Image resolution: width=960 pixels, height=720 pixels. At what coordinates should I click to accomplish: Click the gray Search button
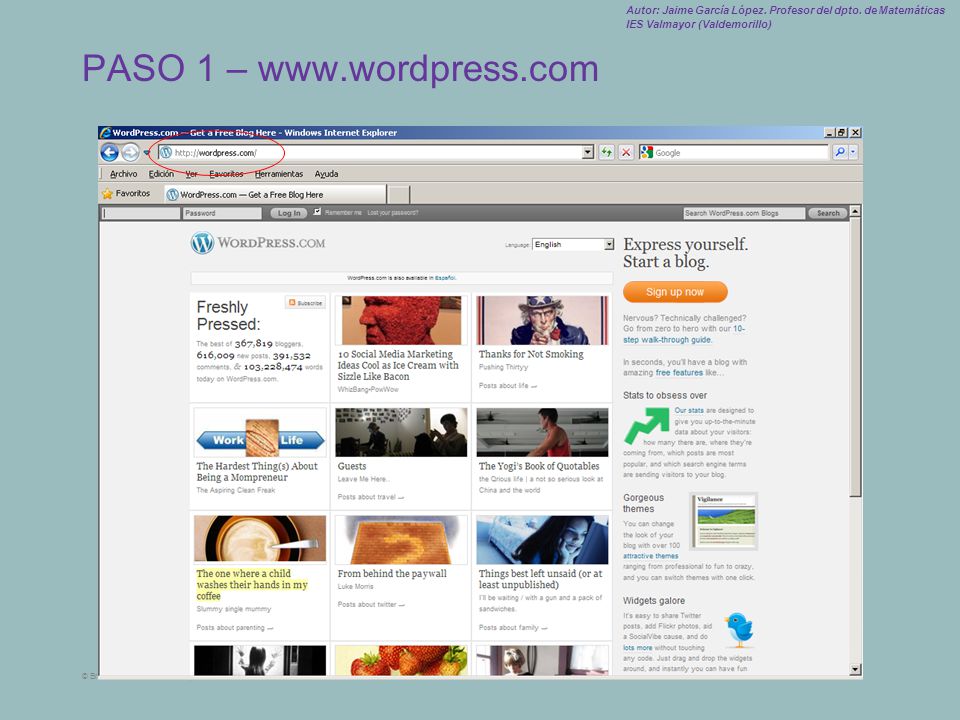tap(828, 213)
